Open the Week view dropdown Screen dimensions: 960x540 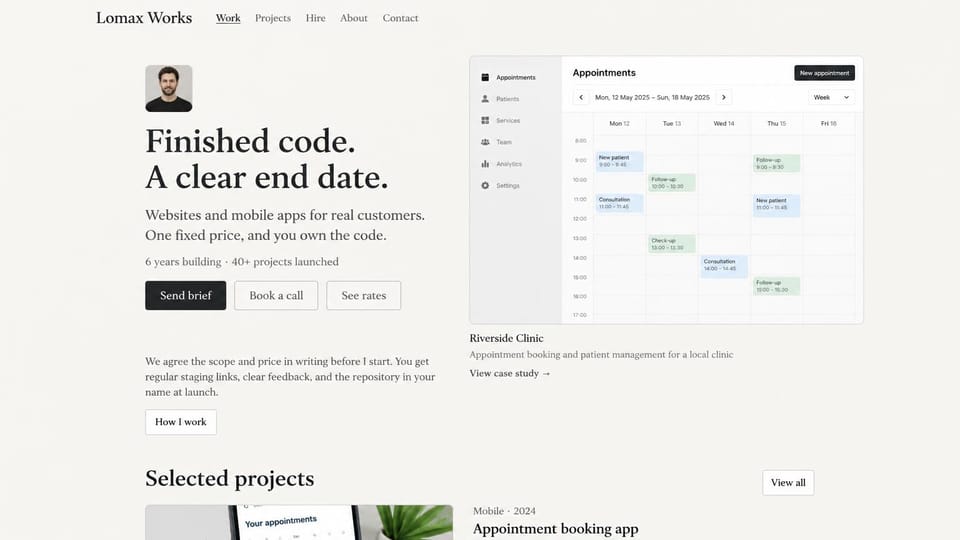(x=831, y=97)
